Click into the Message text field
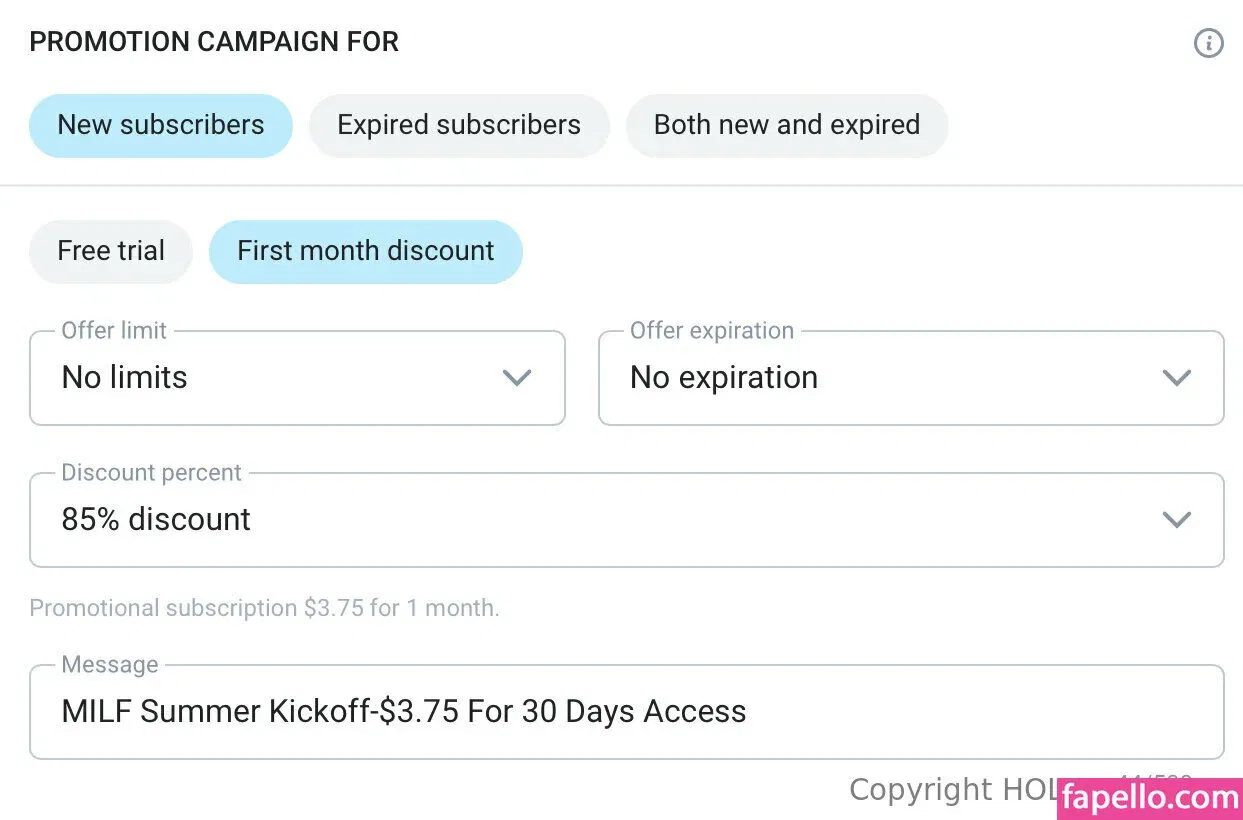This screenshot has height=820, width=1243. click(626, 712)
